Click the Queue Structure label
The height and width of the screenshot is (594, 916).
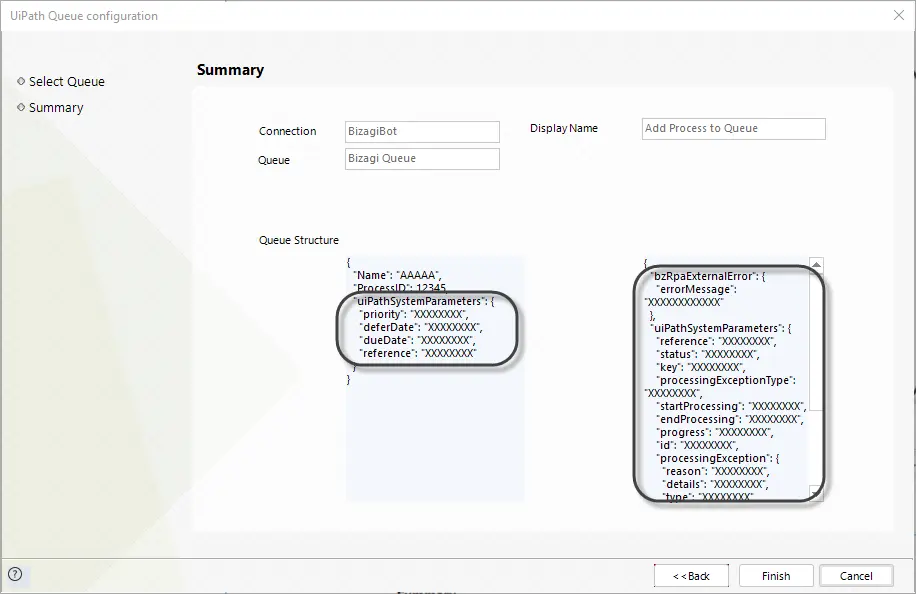click(299, 240)
